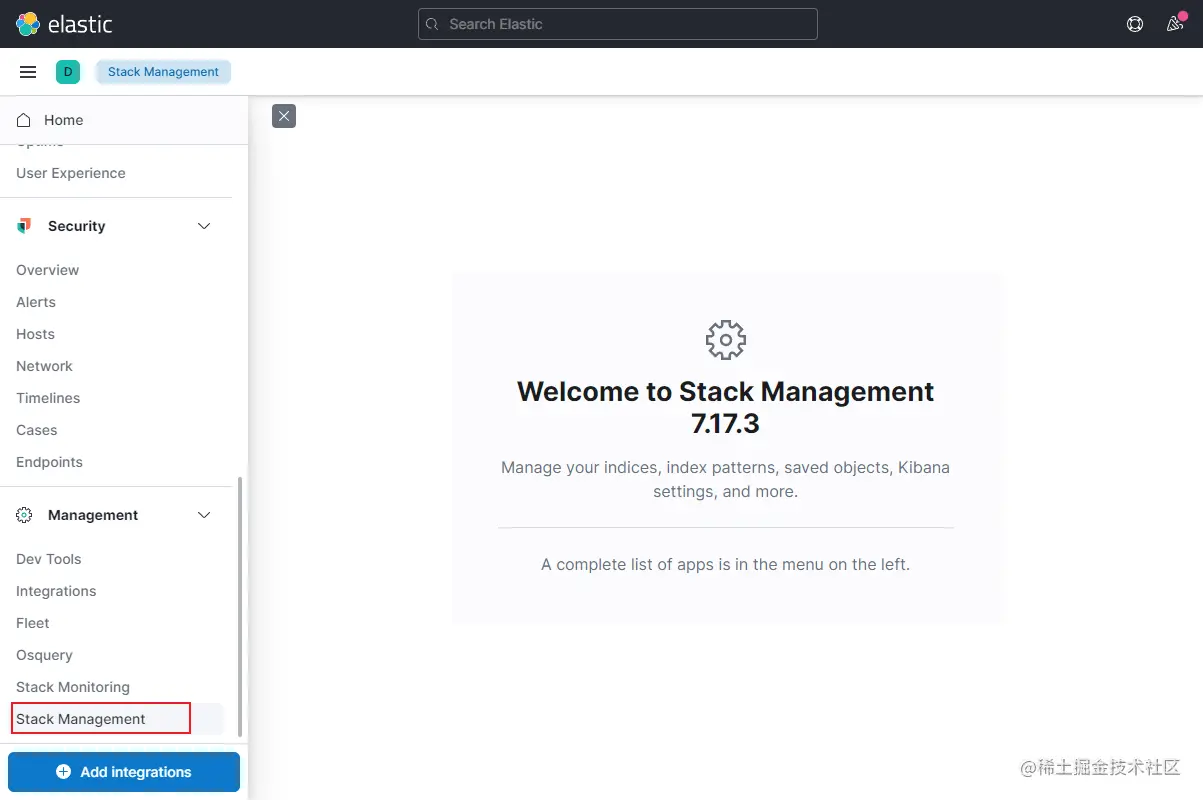Click the Add integrations button

tap(124, 772)
